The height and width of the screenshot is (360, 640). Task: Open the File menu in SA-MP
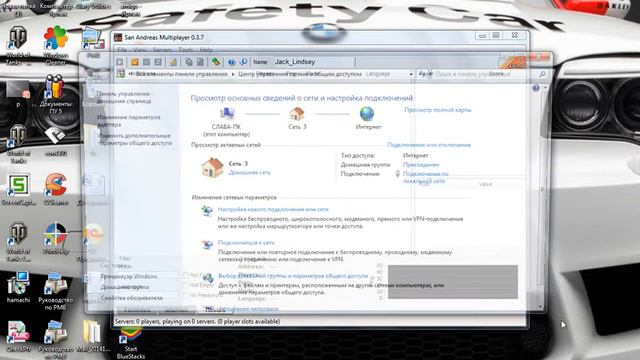[x=122, y=50]
